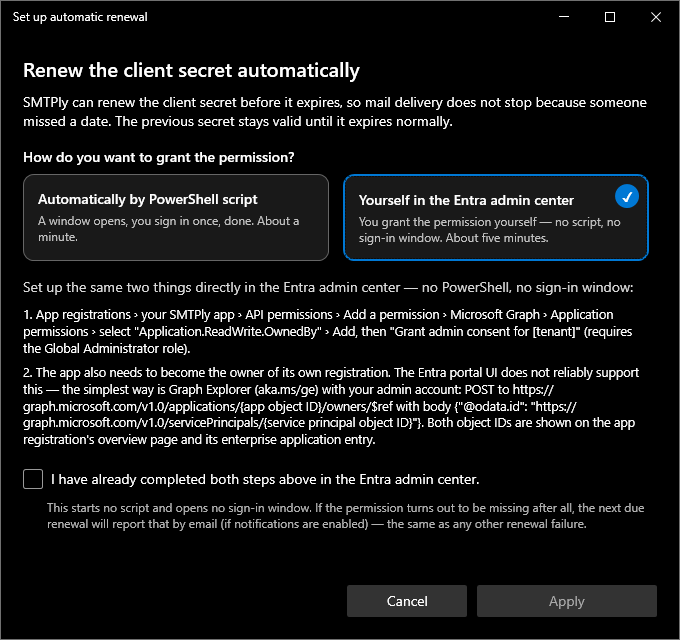Click 'Set up automatic renewal' window title
Image resolution: width=680 pixels, height=640 pixels.
[x=80, y=17]
